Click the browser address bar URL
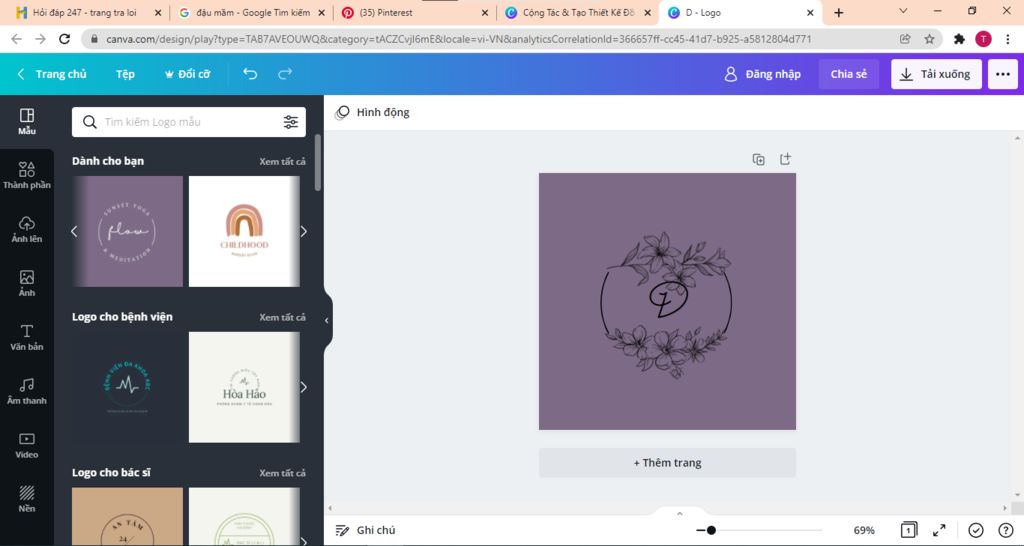The image size is (1024, 546). point(458,39)
